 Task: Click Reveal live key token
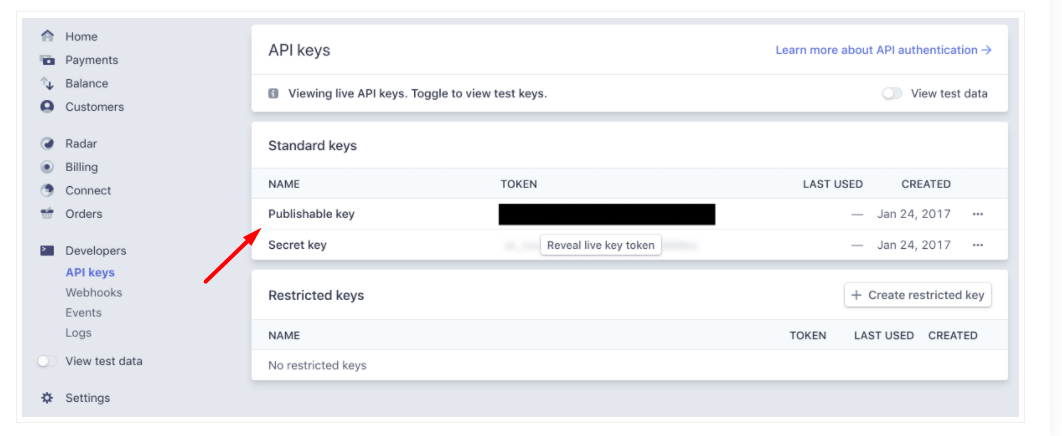pos(600,245)
